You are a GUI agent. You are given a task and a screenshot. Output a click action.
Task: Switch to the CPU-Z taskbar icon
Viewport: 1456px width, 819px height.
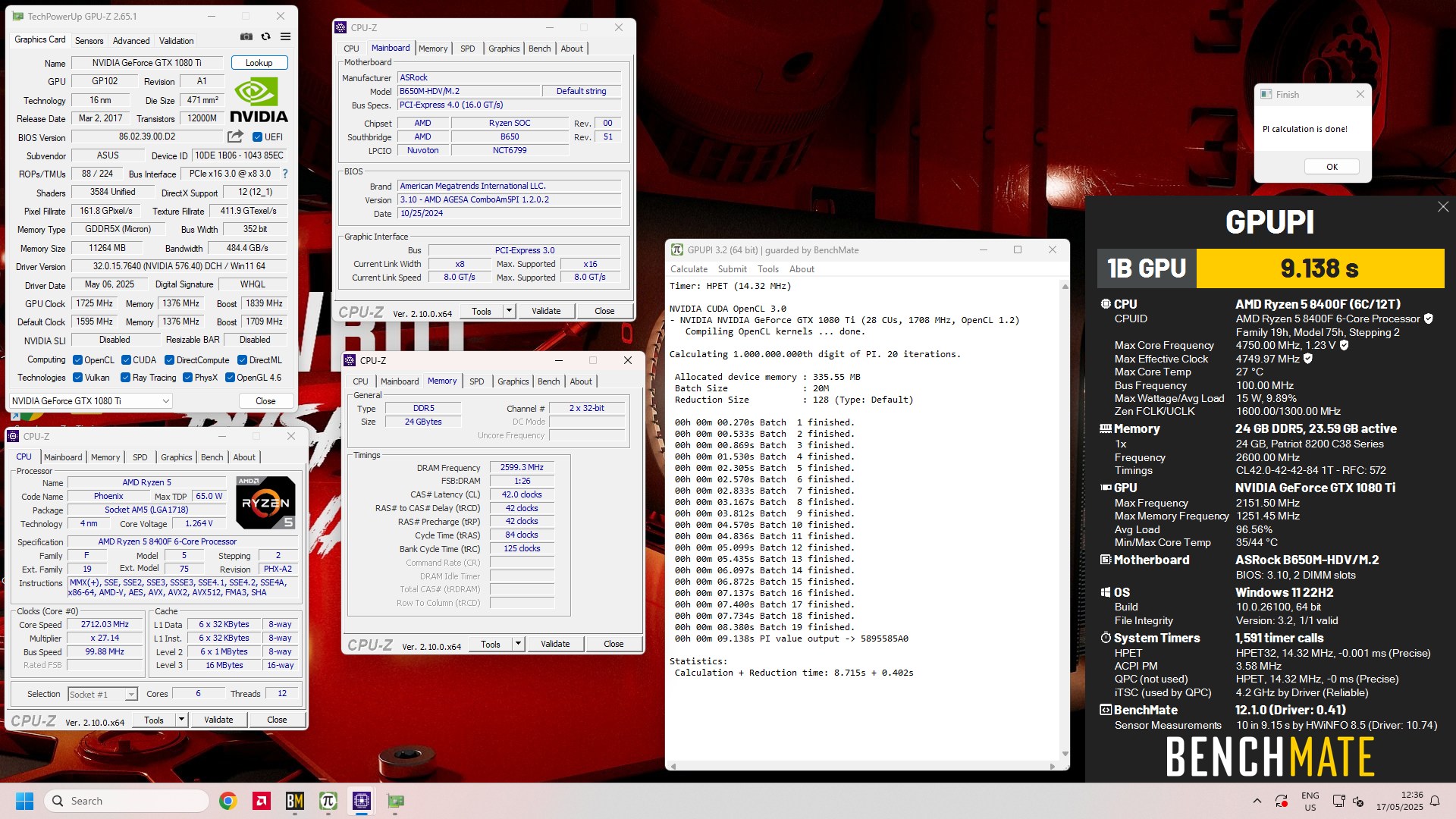click(362, 801)
